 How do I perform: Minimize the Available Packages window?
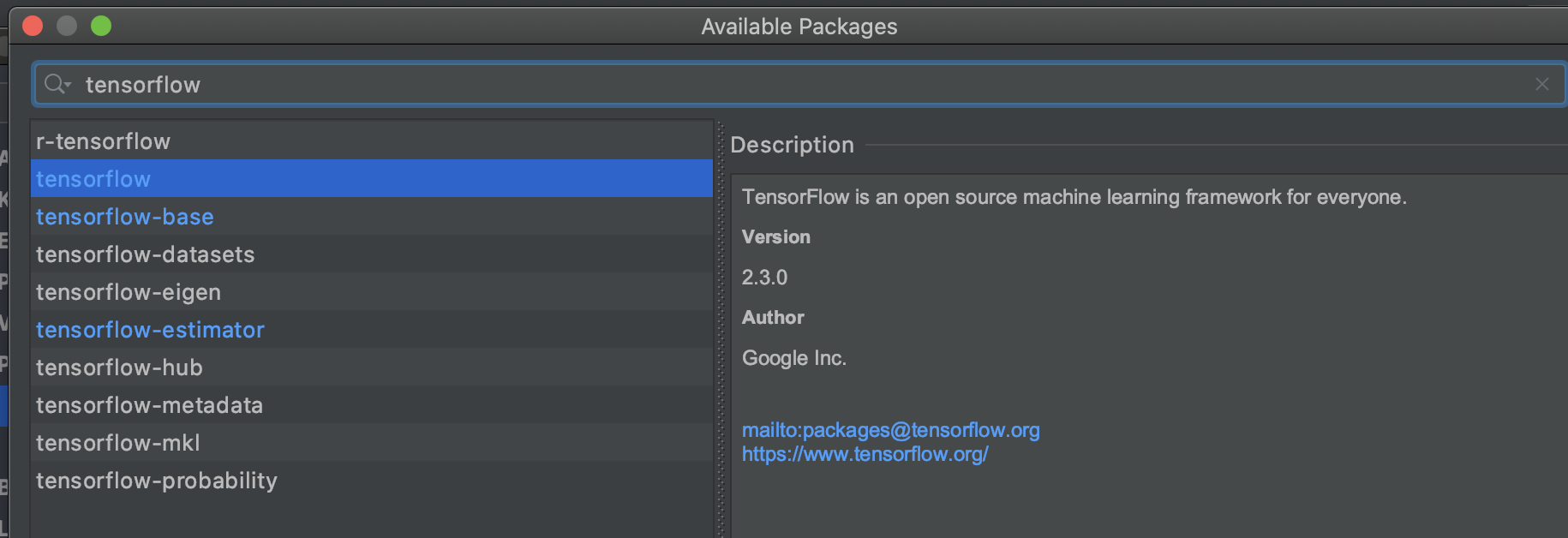[67, 26]
